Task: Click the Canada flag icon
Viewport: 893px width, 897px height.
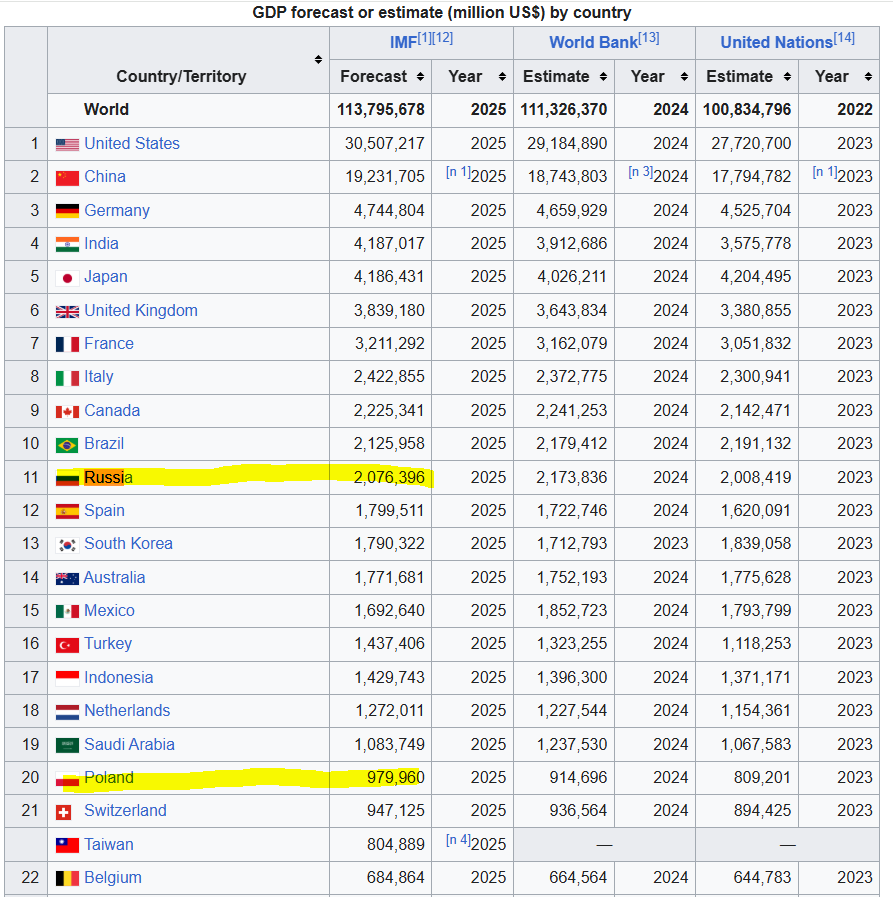Action: [67, 411]
